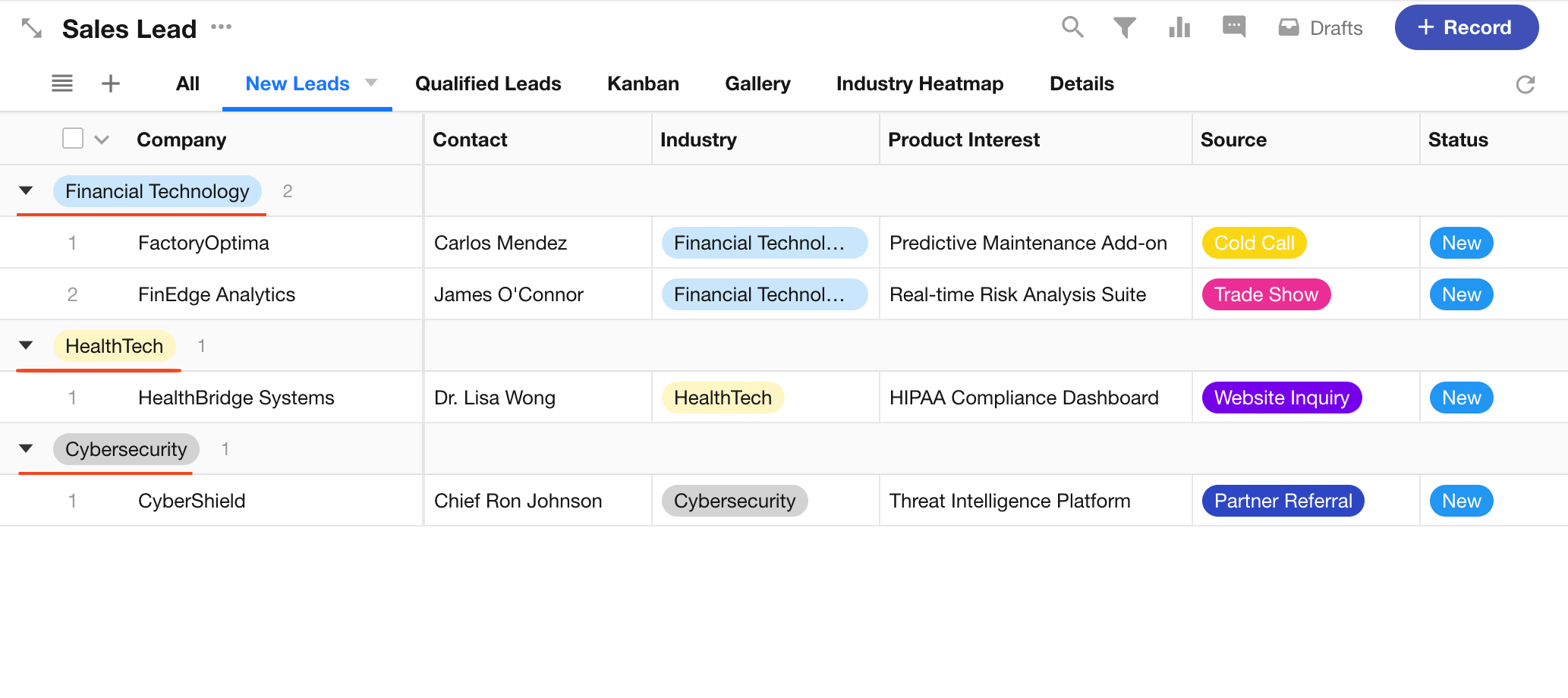The width and height of the screenshot is (1568, 698).
Task: Click the expand arrows icon beside Sales Lead
Action: point(32,29)
